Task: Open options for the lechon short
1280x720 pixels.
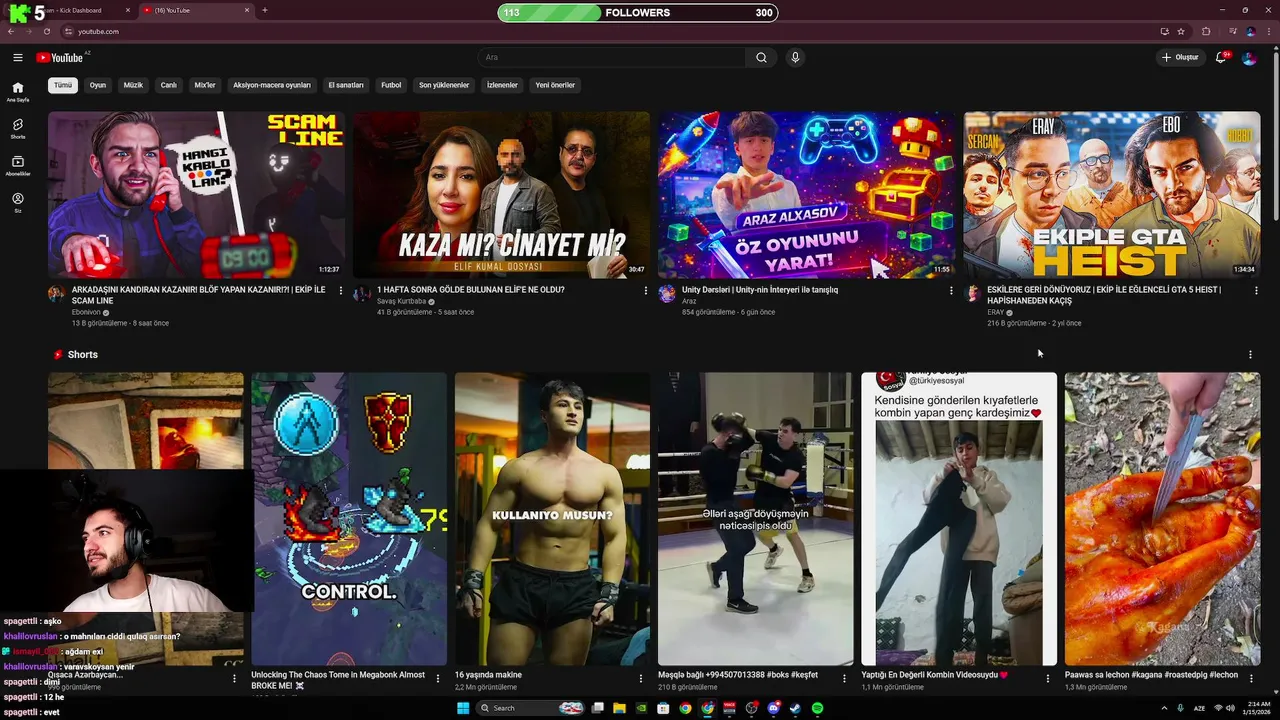Action: [x=1251, y=678]
